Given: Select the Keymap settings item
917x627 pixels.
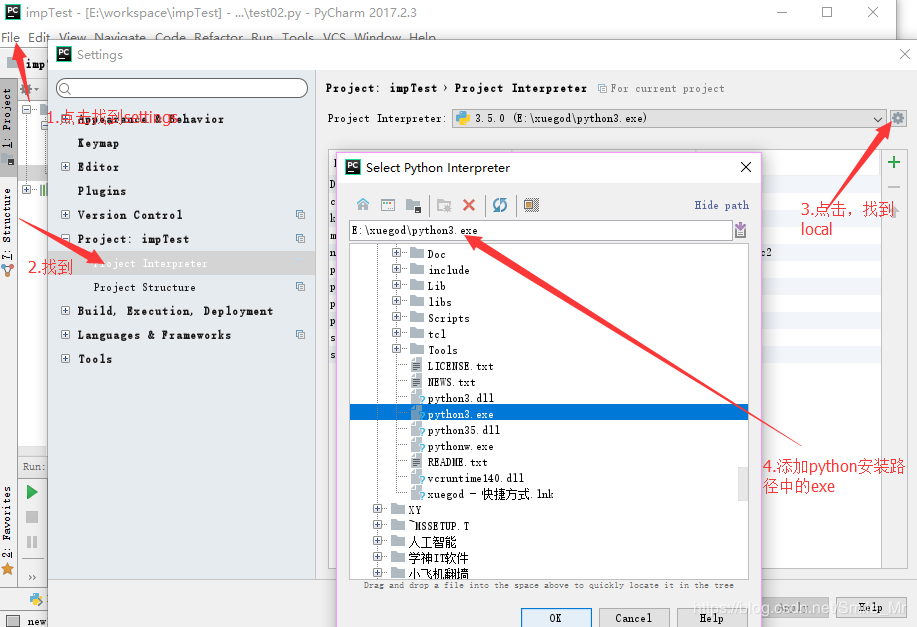Looking at the screenshot, I should tap(98, 143).
